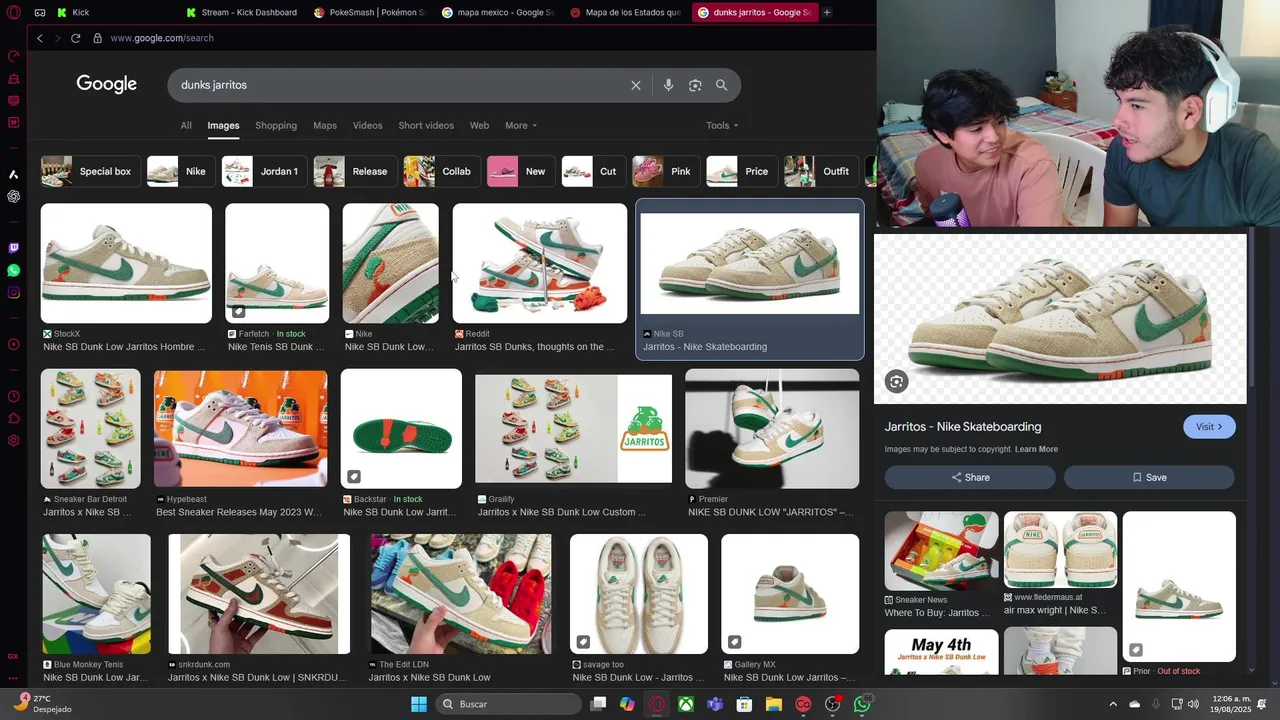This screenshot has width=1280, height=720.
Task: Click the address bar URL
Action: 162,38
